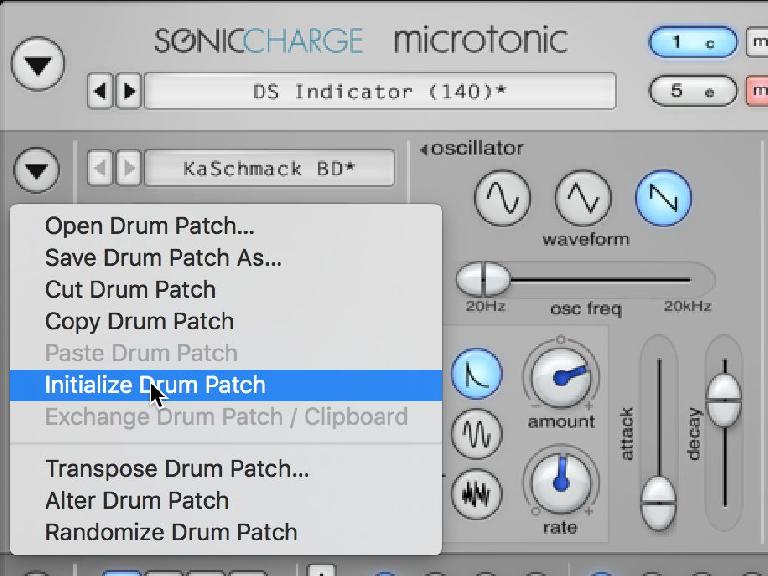Select next drum patch arrow
The width and height of the screenshot is (768, 576).
(x=129, y=168)
